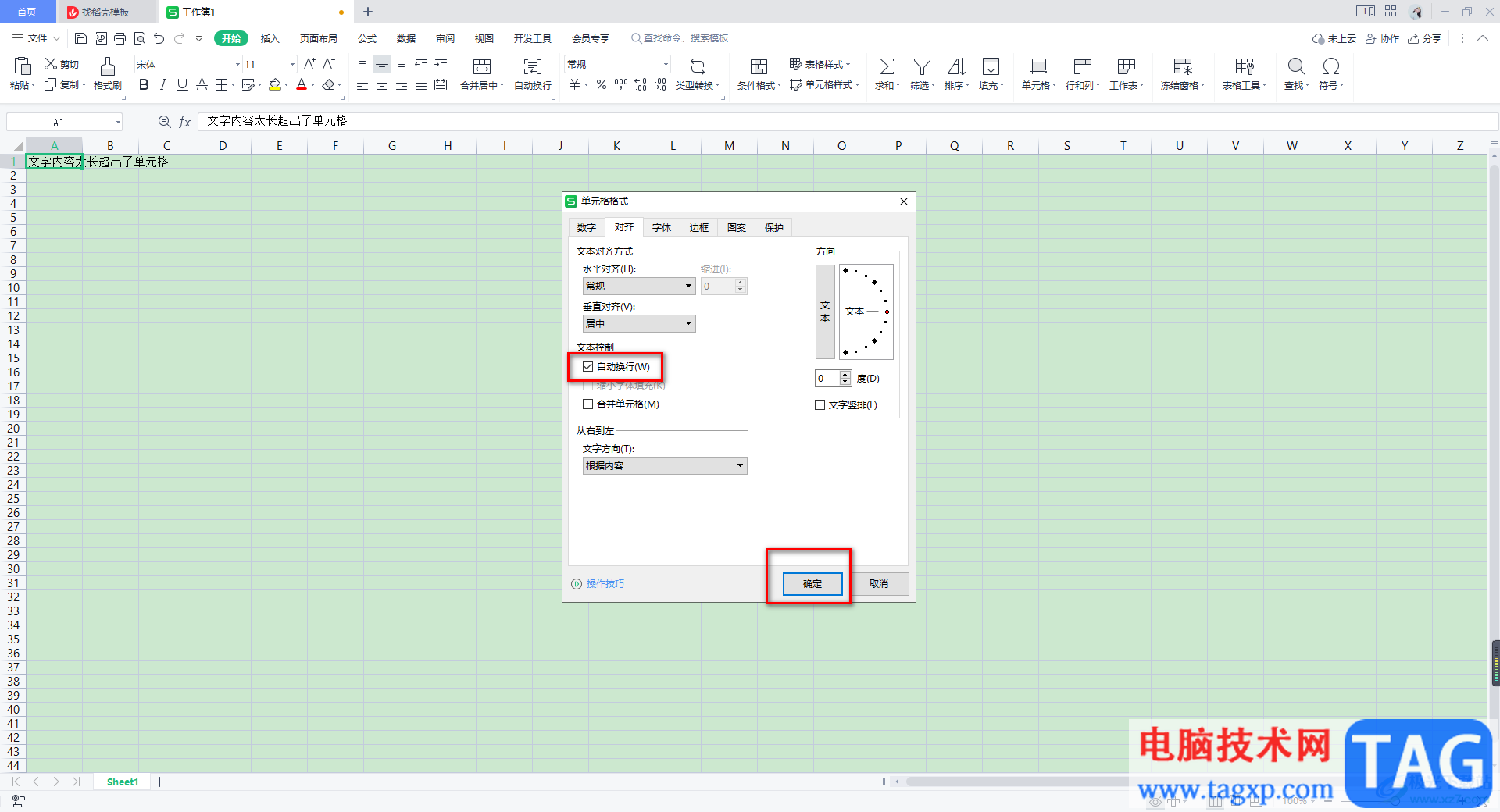
Task: Click the Paste clipboard icon
Action: click(23, 66)
